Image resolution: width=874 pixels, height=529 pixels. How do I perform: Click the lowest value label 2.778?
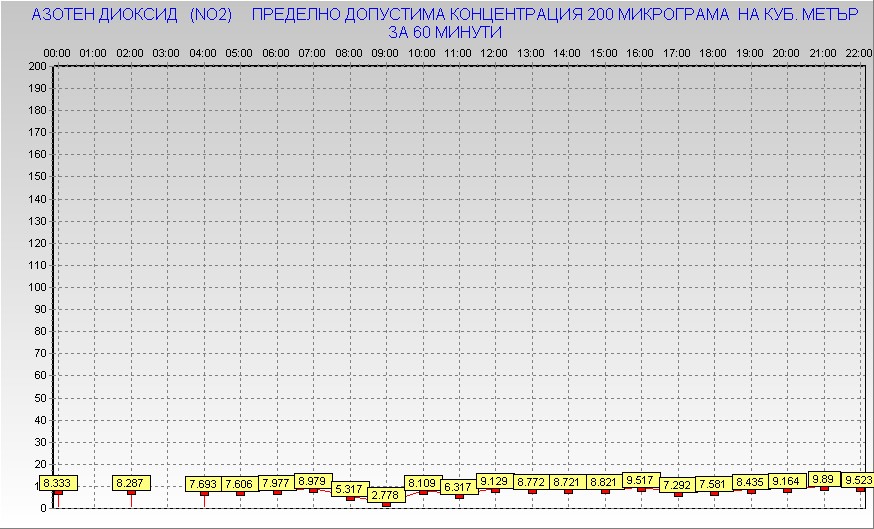(386, 495)
